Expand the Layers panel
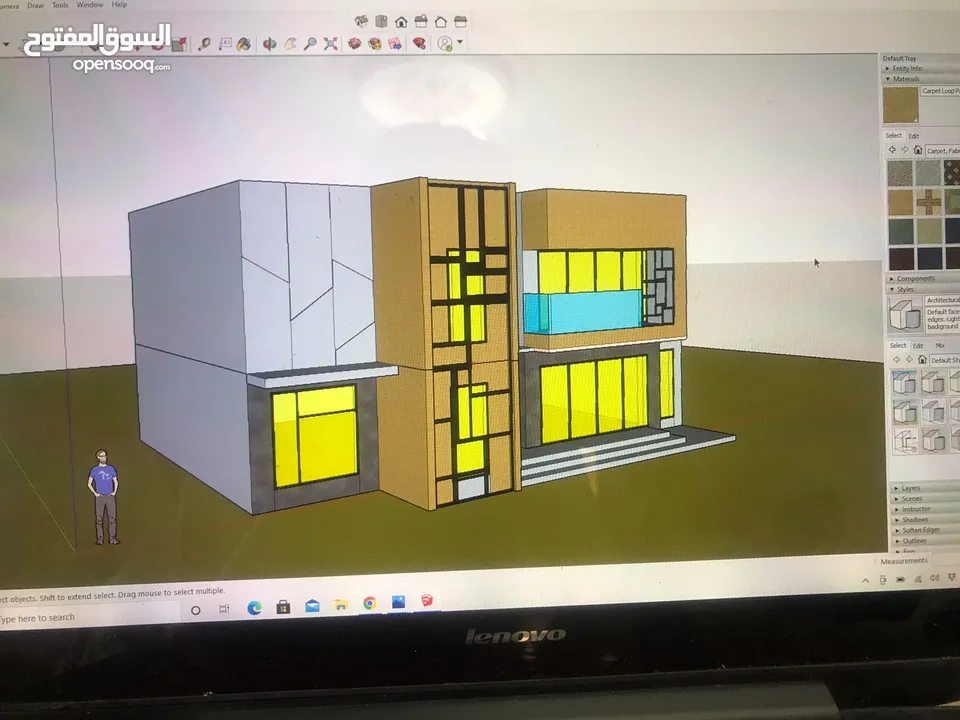This screenshot has height=720, width=960. [910, 488]
